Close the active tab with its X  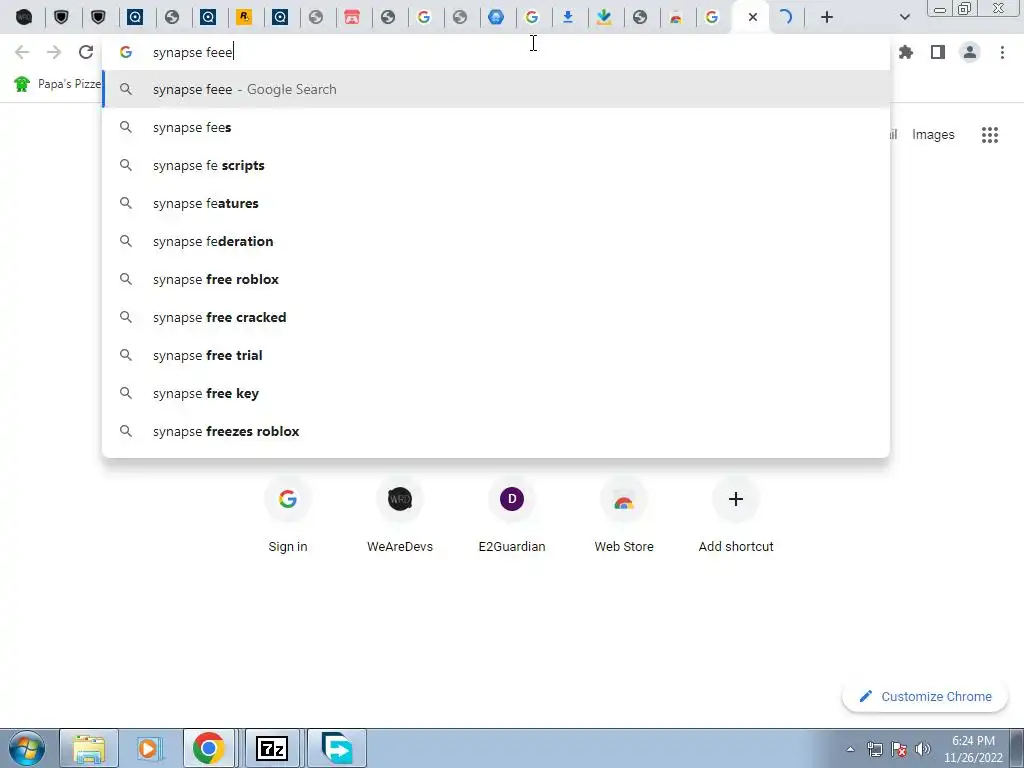tap(753, 18)
